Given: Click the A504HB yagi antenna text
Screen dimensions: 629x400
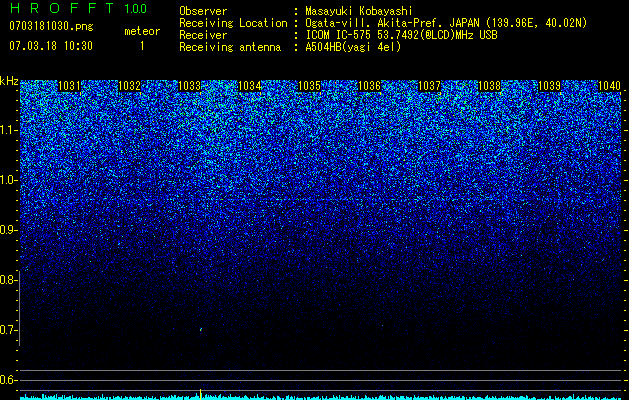Looking at the screenshot, I should (353, 47).
